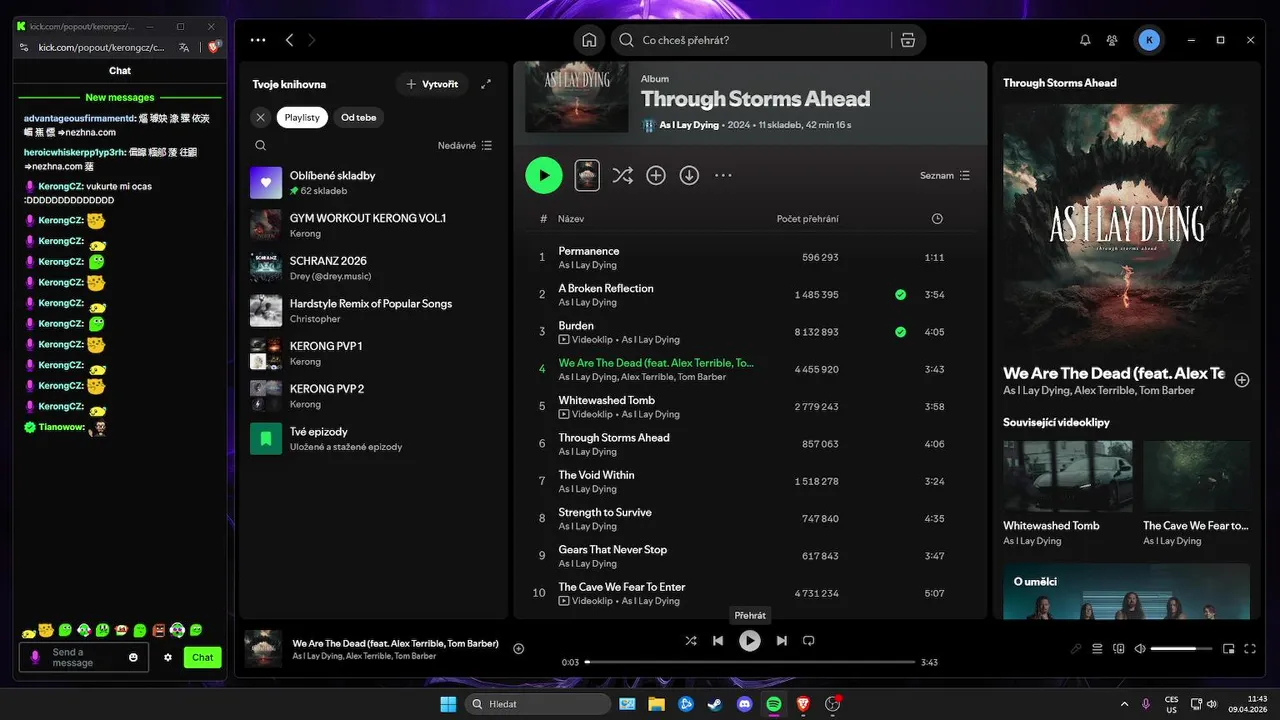Open Whitewashed Tomb related video thumbnail
1280x720 pixels.
point(1068,476)
